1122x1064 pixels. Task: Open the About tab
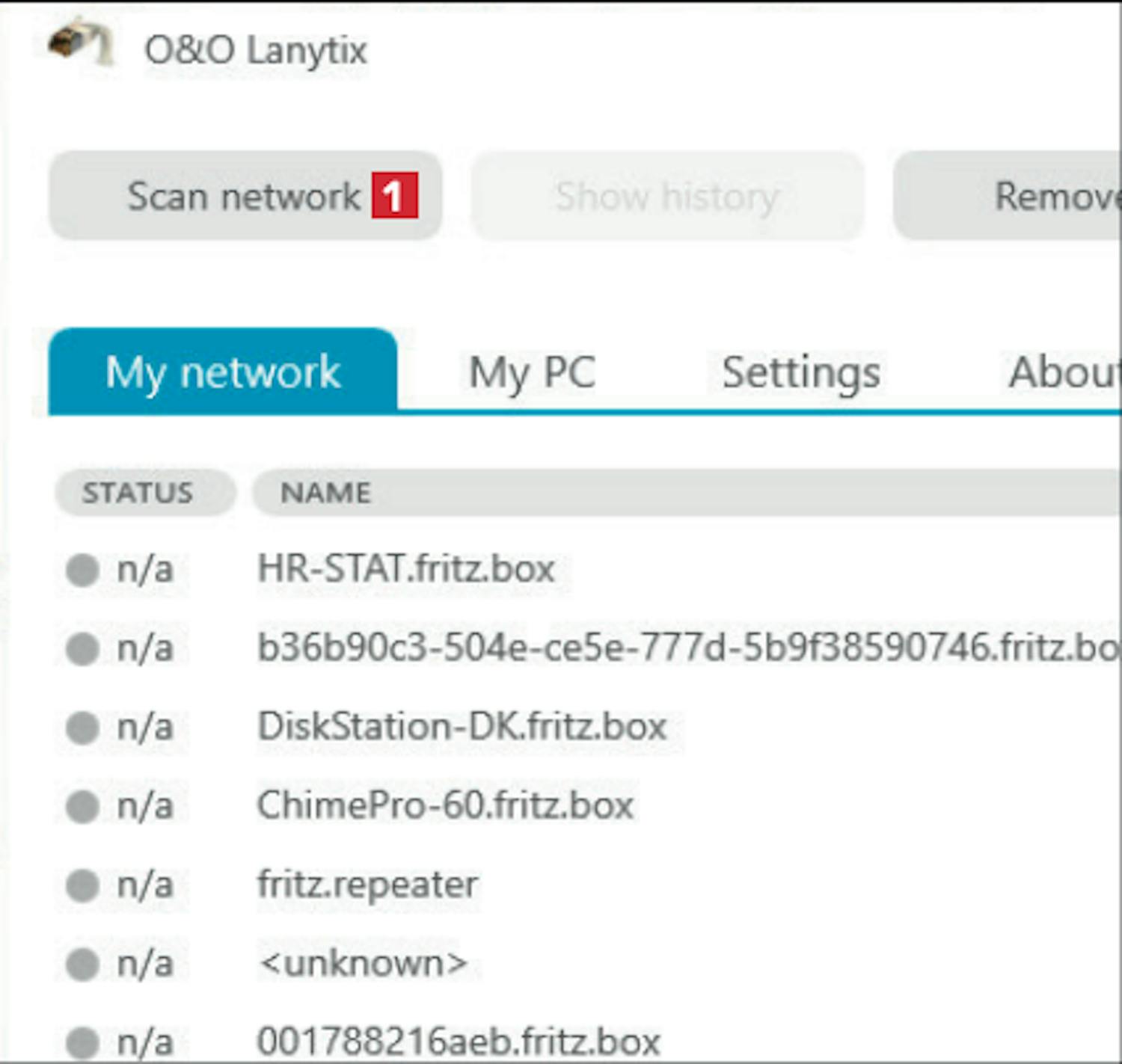(1064, 372)
